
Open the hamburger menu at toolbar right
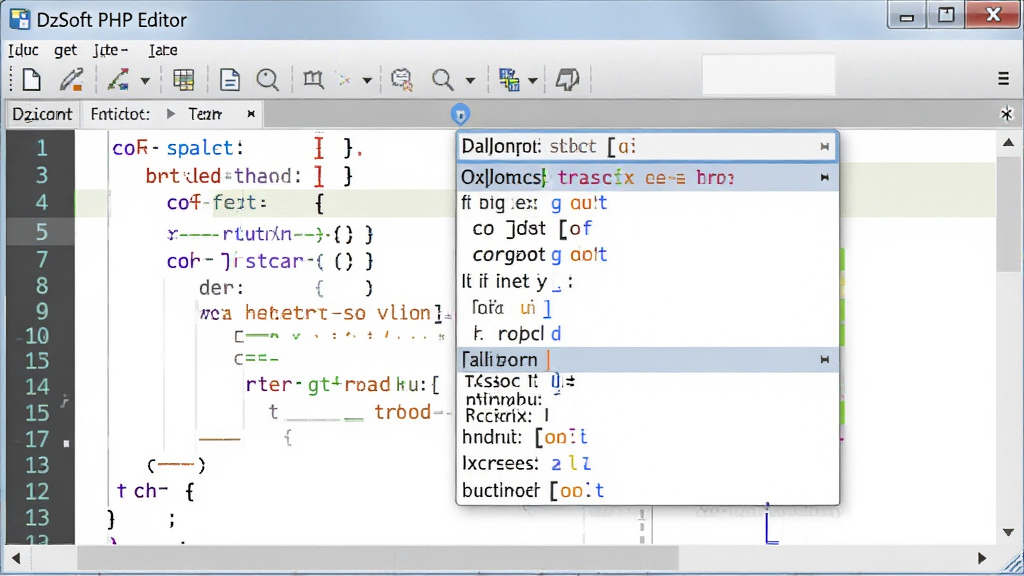click(1004, 79)
